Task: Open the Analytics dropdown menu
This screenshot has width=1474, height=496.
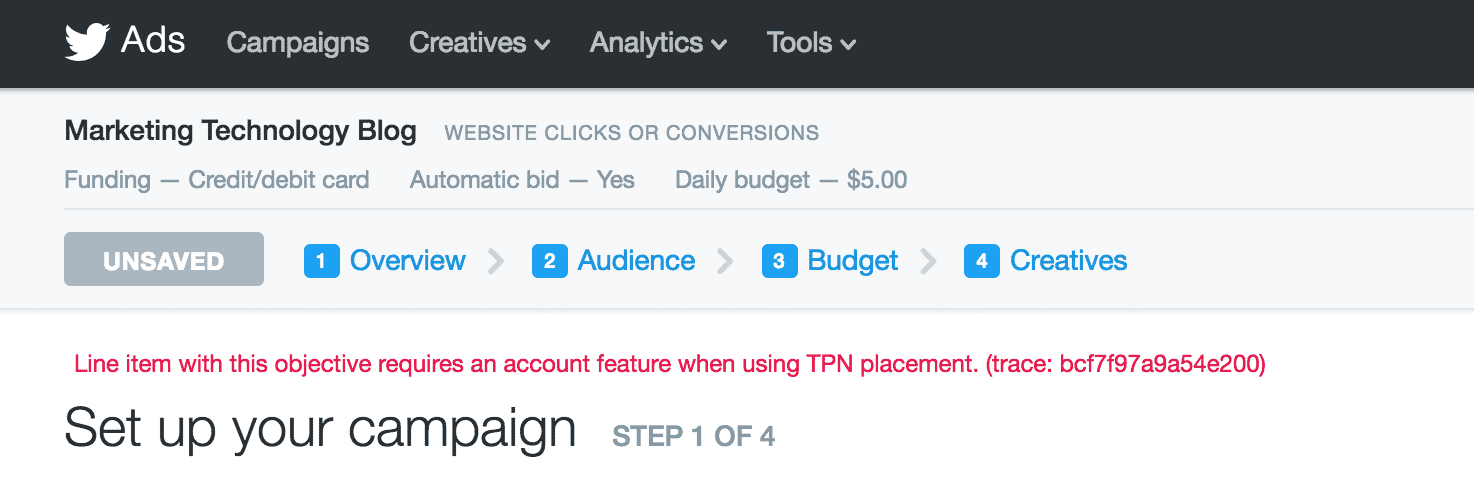Action: [x=658, y=43]
